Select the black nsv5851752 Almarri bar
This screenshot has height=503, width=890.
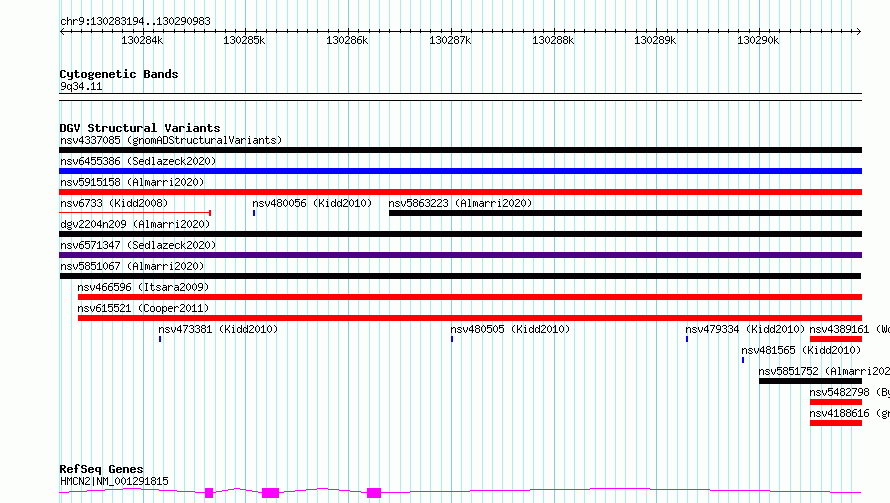tap(811, 381)
